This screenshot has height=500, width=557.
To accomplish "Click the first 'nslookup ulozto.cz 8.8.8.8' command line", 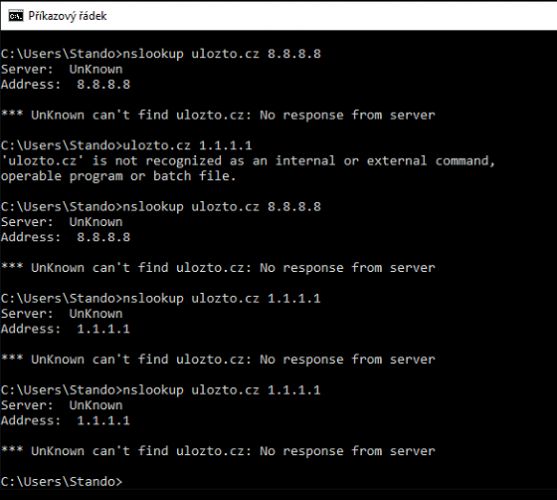I will [161, 54].
